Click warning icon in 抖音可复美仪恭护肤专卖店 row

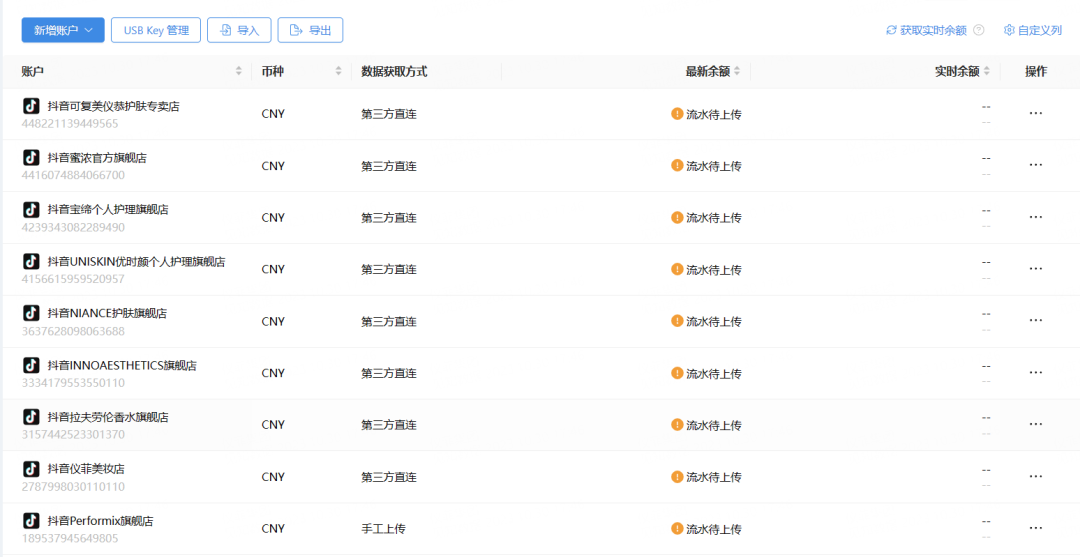tap(677, 114)
